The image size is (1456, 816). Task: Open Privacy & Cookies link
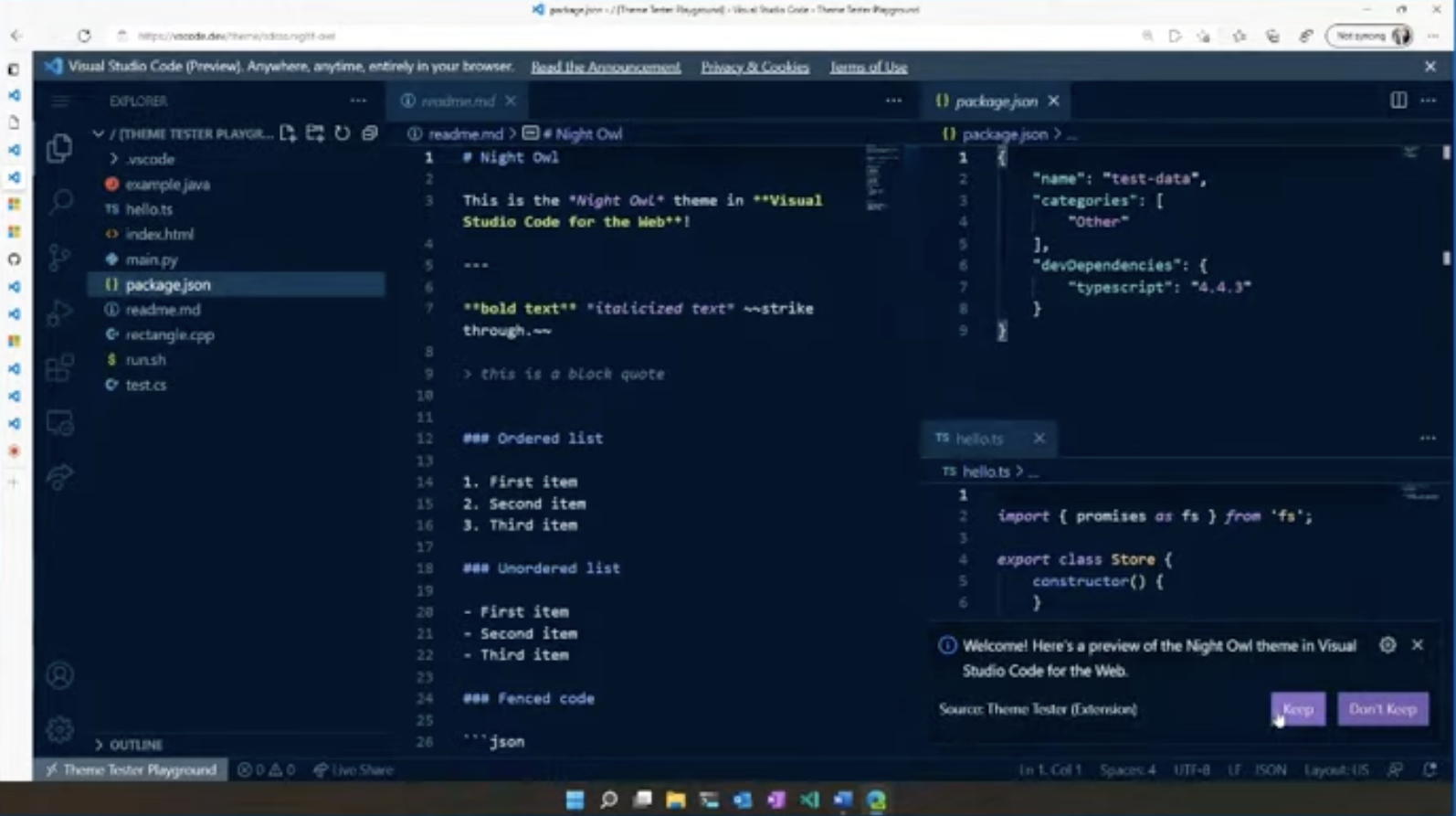coord(755,67)
